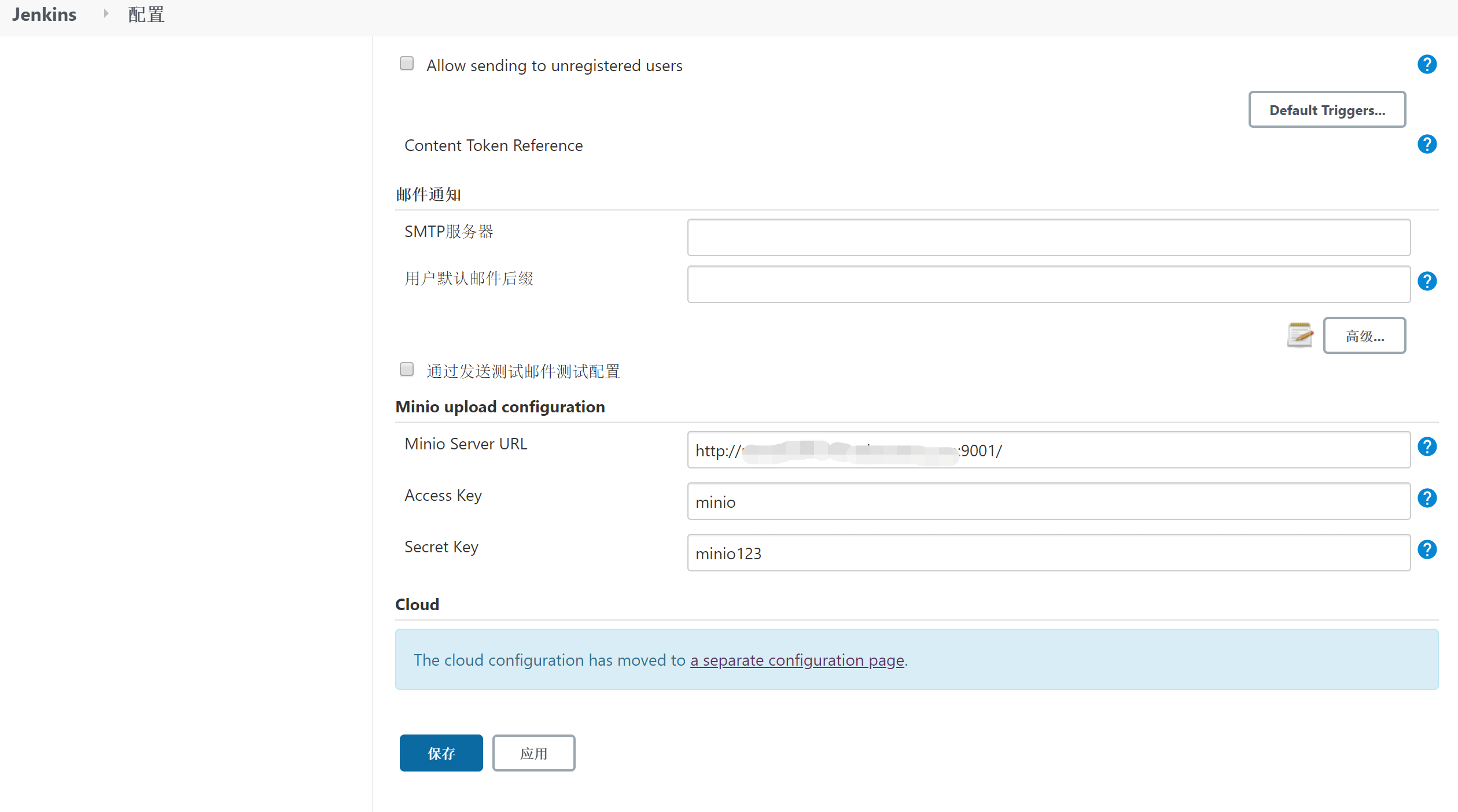Image resolution: width=1458 pixels, height=812 pixels.
Task: Open help for Minio Server URL
Action: pos(1427,446)
